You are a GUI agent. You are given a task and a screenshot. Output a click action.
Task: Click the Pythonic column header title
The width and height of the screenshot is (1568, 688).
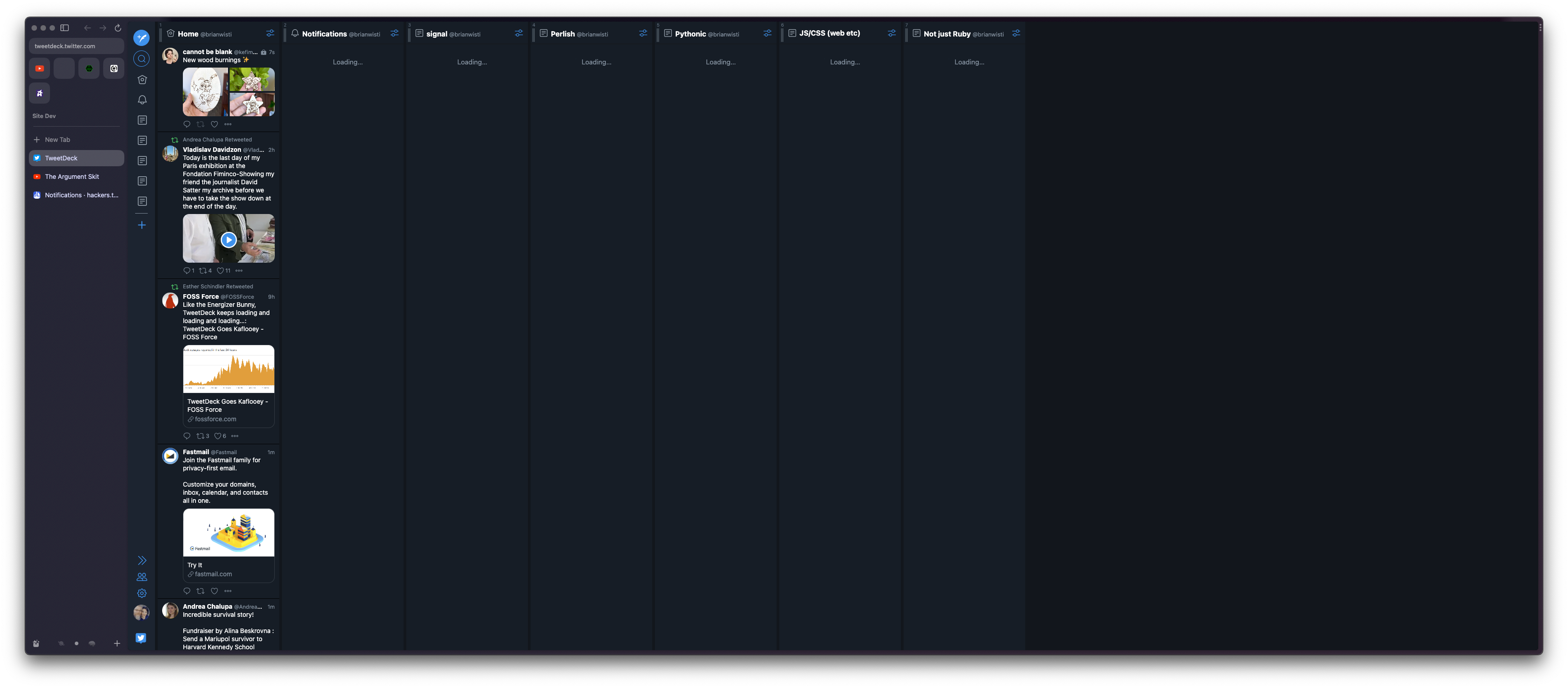click(x=690, y=34)
